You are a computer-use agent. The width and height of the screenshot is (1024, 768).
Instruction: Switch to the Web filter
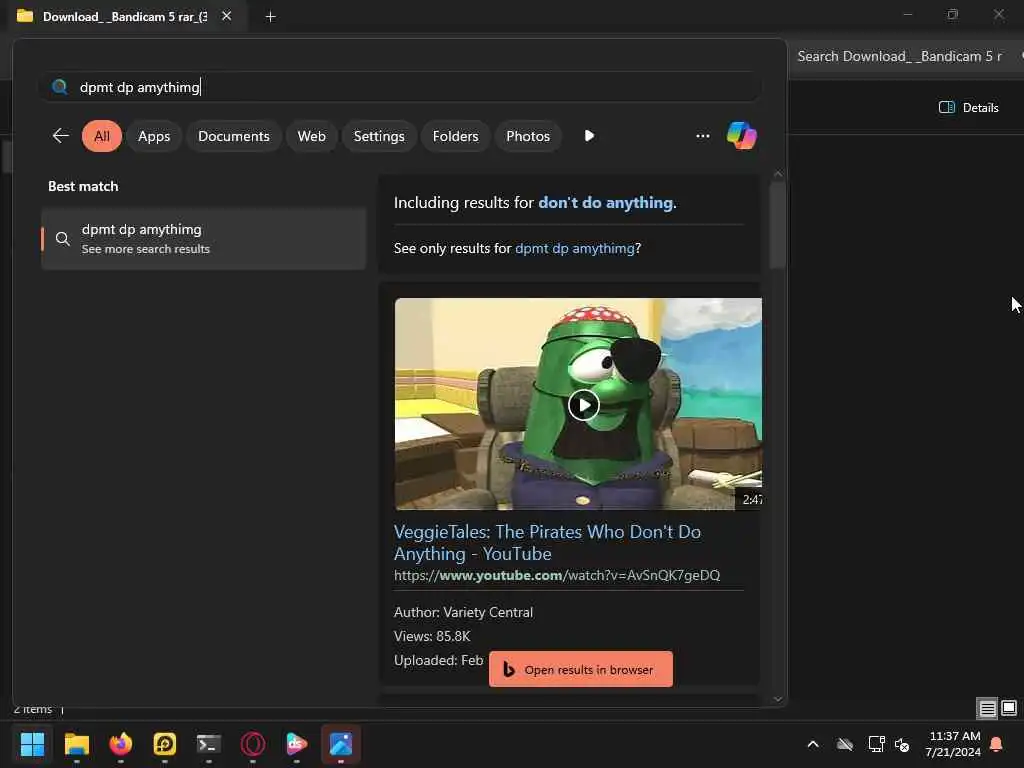(312, 136)
